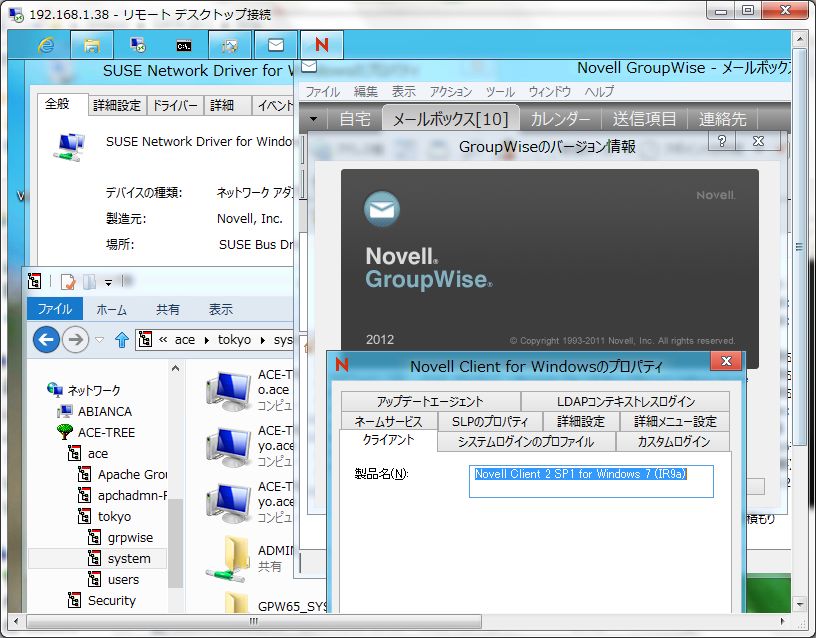The image size is (816, 638).
Task: Open the Explorer ホーム ribbon tab
Action: (111, 310)
